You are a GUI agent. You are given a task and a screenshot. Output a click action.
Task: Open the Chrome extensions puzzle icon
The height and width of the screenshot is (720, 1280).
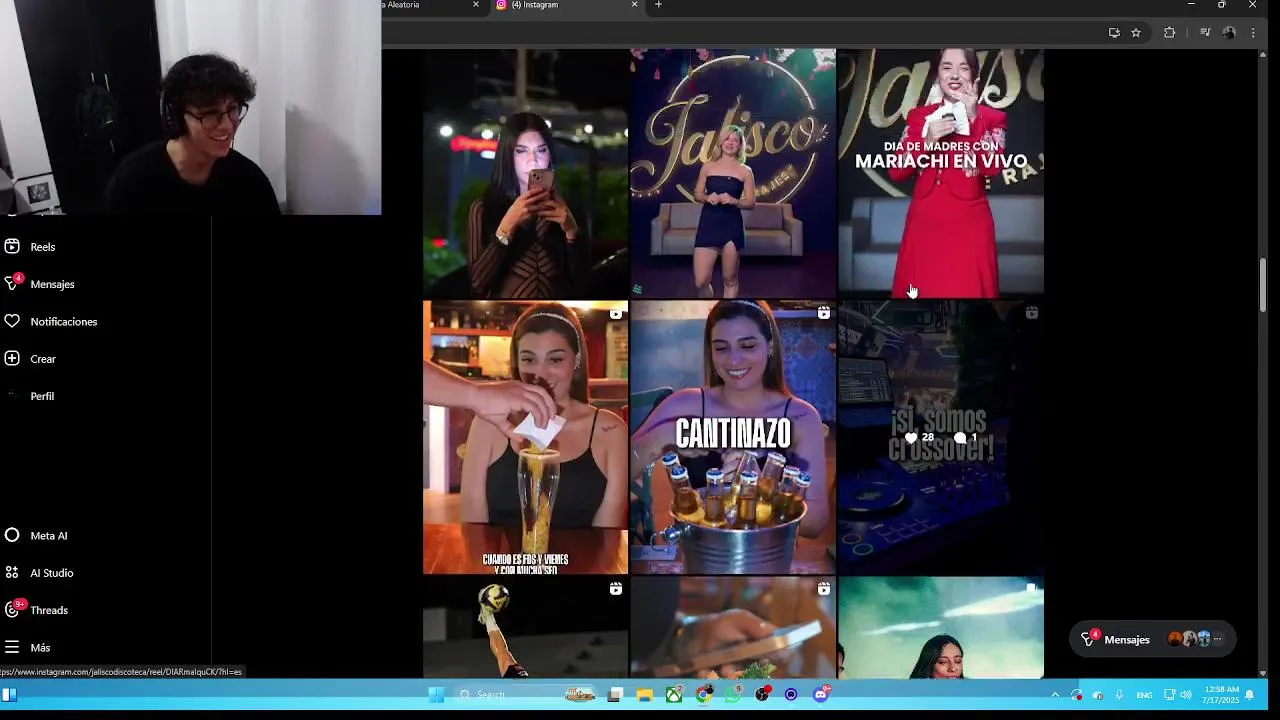pos(1169,33)
